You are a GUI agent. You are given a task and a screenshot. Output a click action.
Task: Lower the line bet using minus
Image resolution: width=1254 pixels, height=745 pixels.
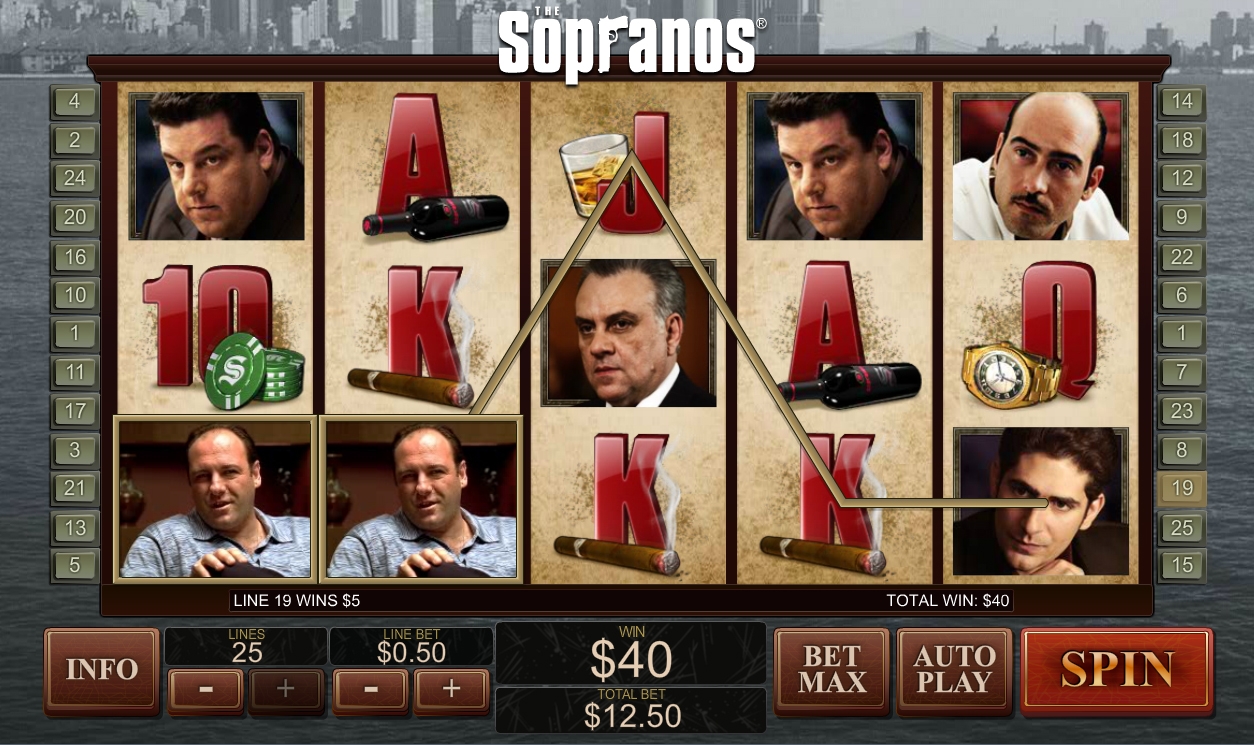tap(370, 689)
